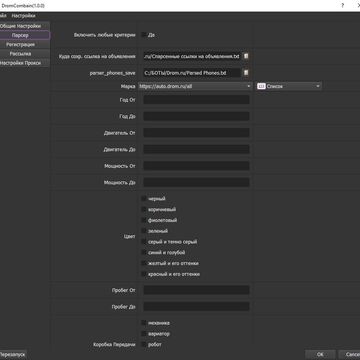
Task: Check the красный и его оттенки option
Action: pyautogui.click(x=144, y=274)
